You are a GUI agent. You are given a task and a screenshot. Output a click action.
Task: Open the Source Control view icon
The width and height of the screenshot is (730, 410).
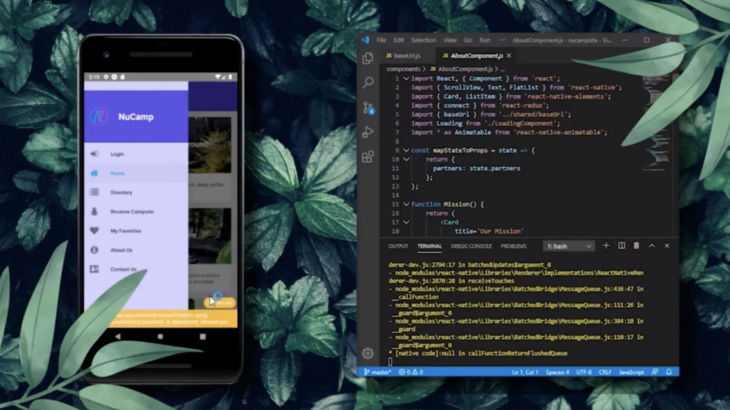368,108
